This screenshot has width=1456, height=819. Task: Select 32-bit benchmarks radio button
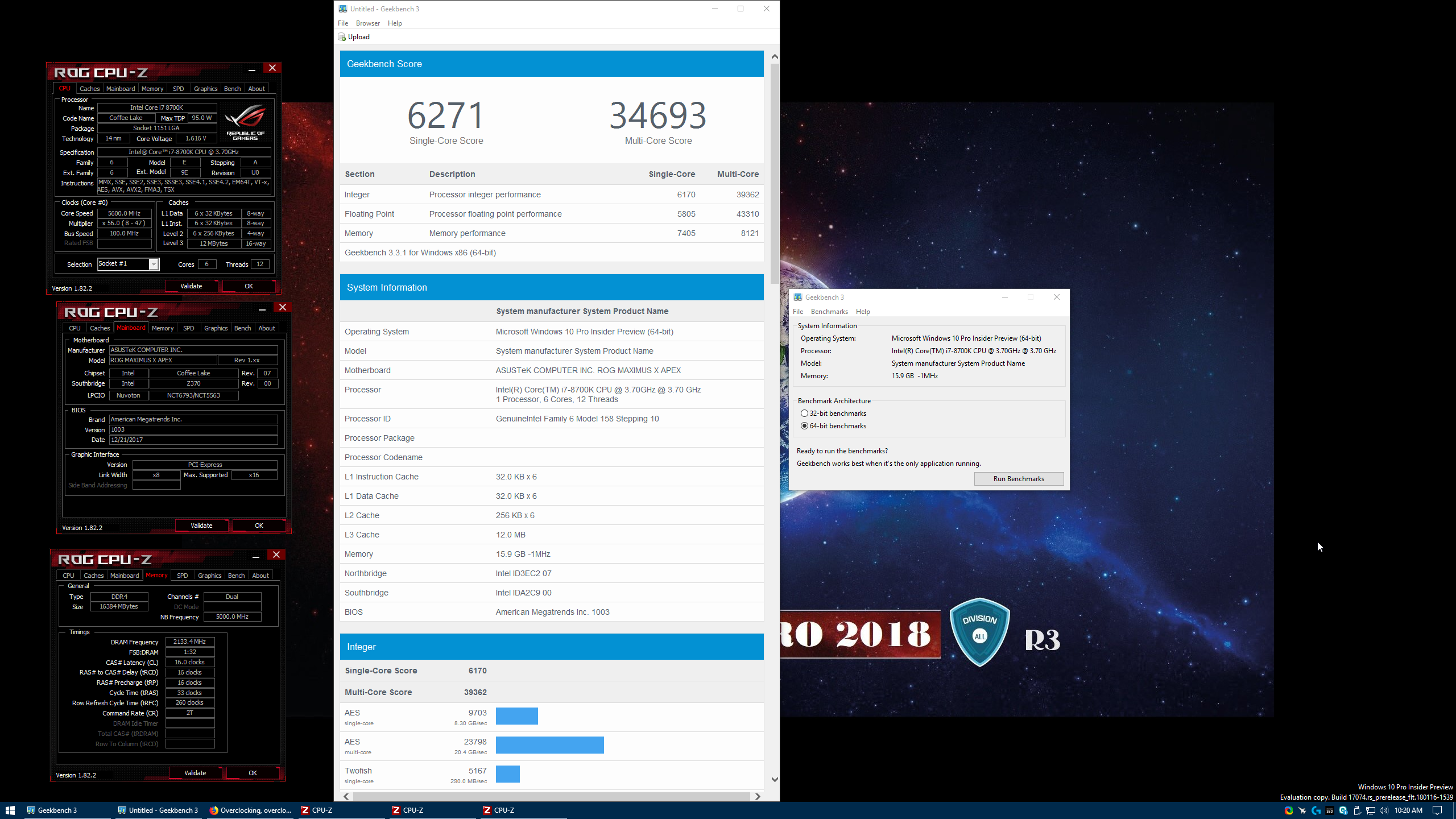pyautogui.click(x=804, y=413)
